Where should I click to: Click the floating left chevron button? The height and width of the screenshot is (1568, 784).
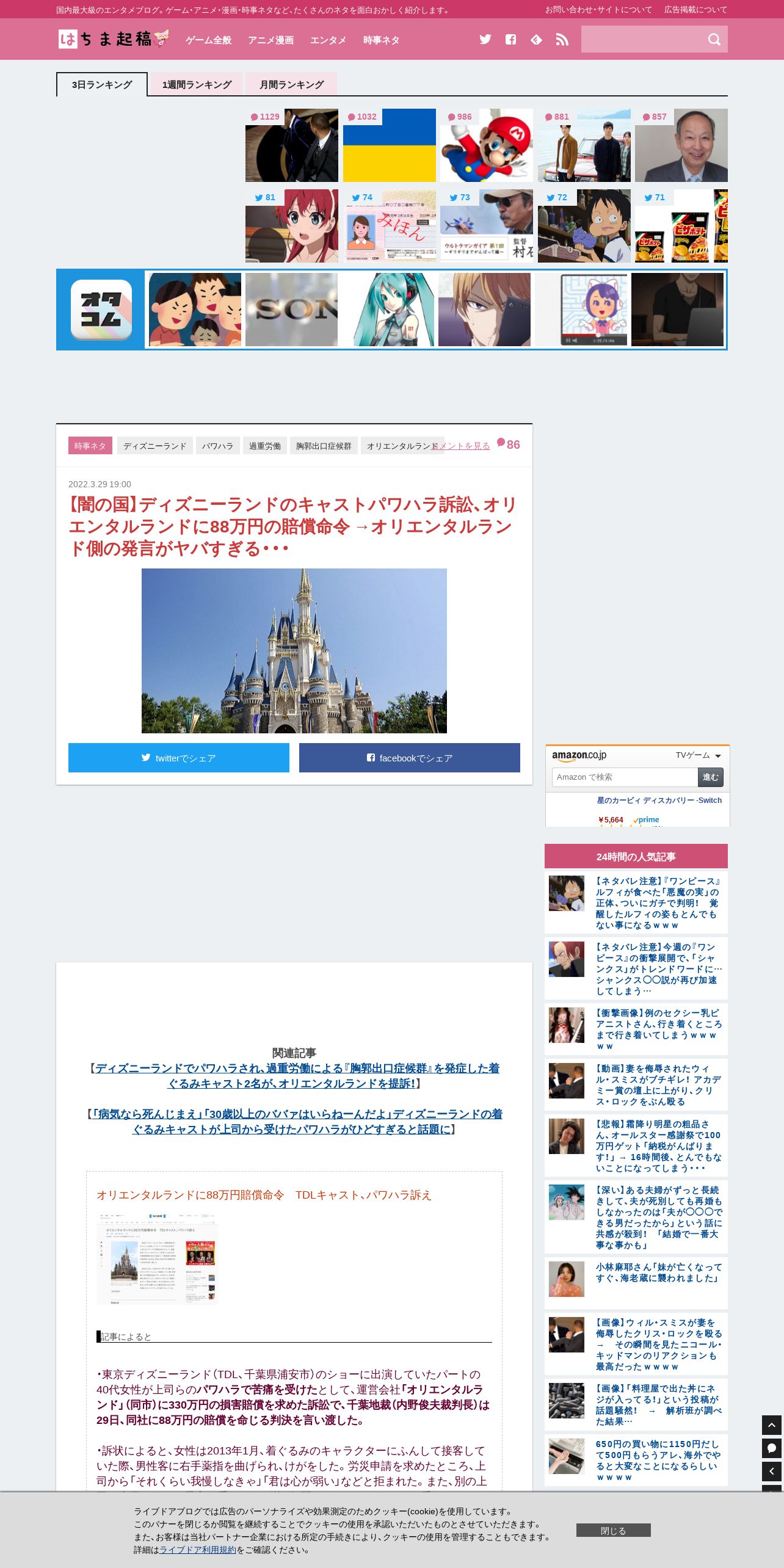click(772, 1472)
